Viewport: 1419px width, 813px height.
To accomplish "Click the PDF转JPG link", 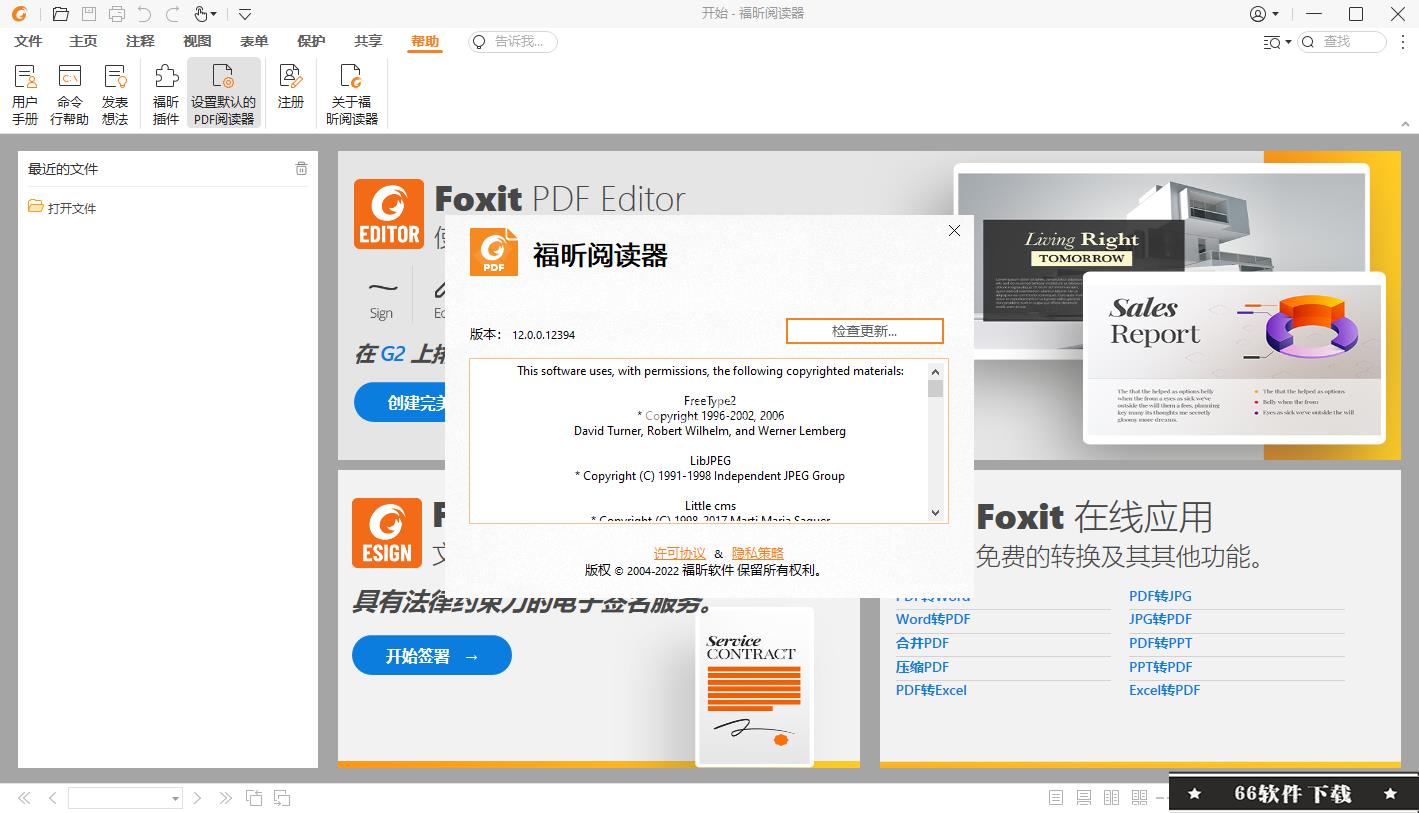I will 1160,596.
